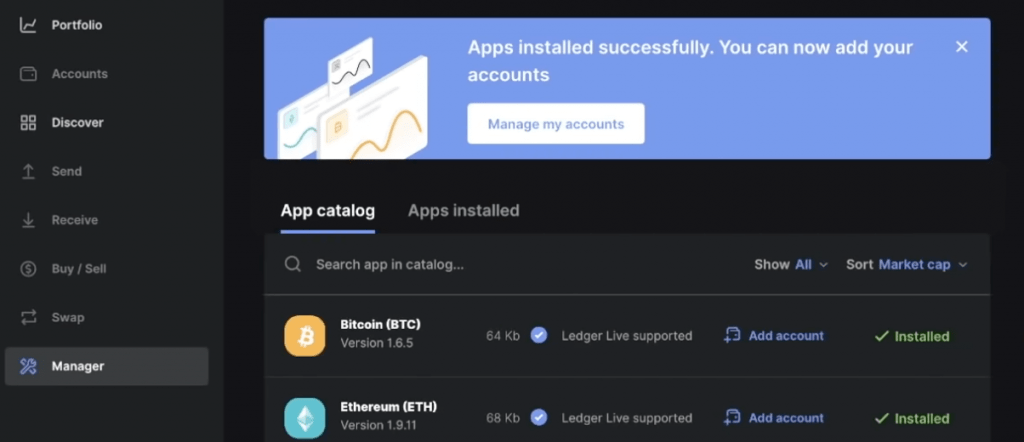This screenshot has width=1024, height=442.
Task: Select the App catalog tab
Action: [x=327, y=211]
